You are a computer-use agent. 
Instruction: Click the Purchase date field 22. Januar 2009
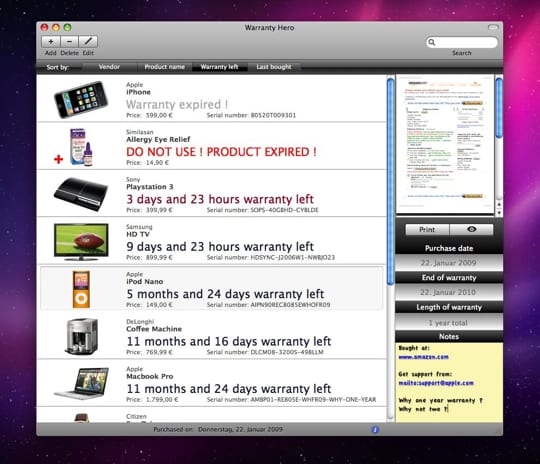tap(449, 263)
